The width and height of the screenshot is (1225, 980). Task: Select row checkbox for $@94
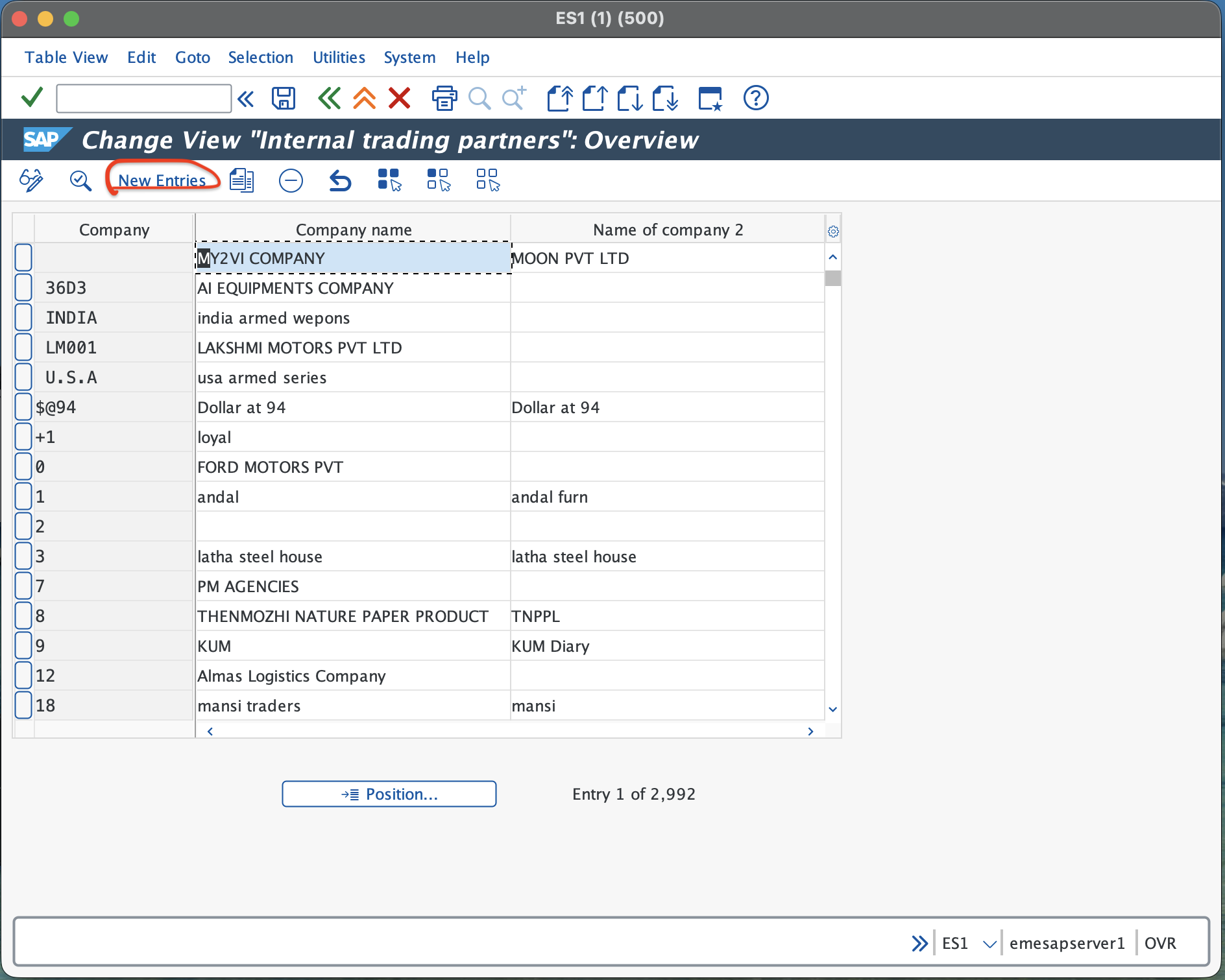click(23, 407)
